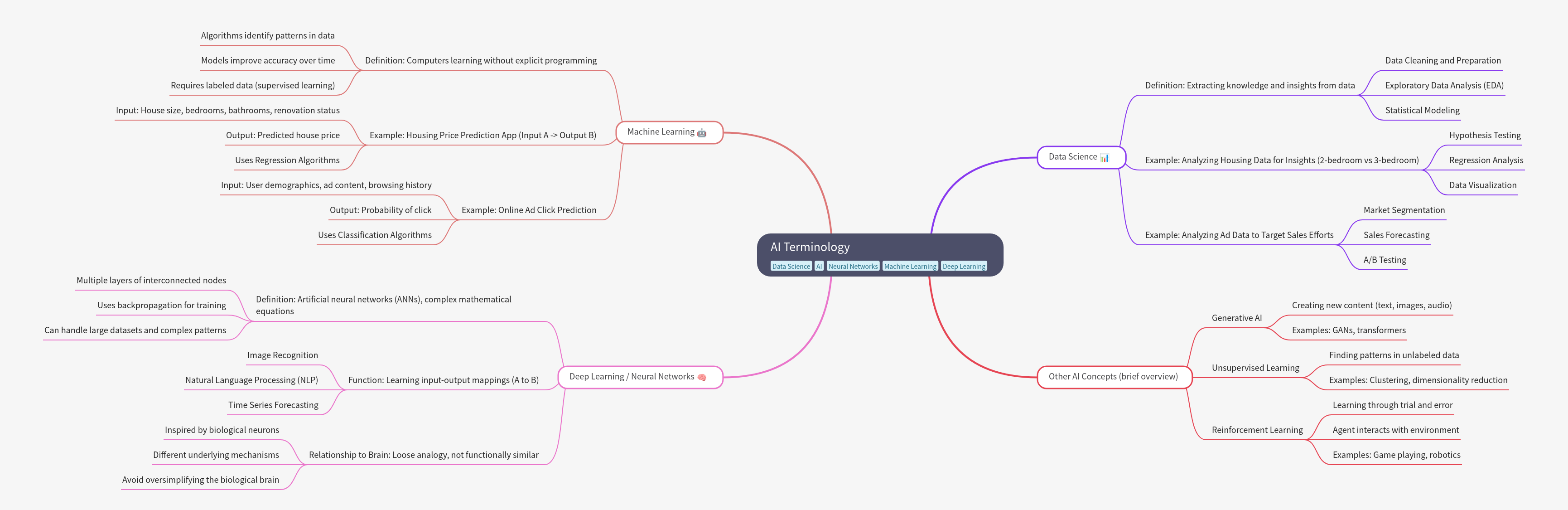Select 'Definition: Artificial neural networks (ANNs)' node

[383, 305]
